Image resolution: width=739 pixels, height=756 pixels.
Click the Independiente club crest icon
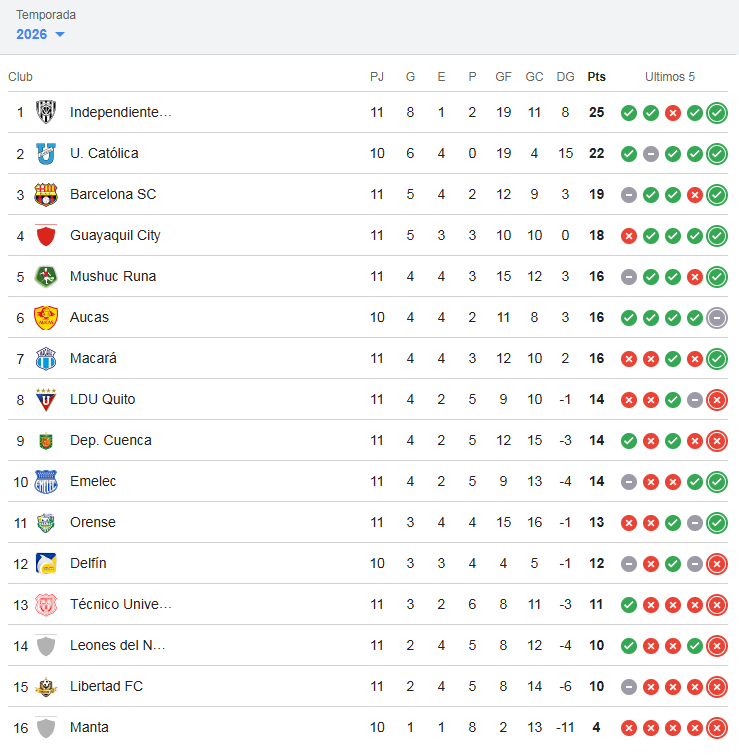pyautogui.click(x=46, y=112)
